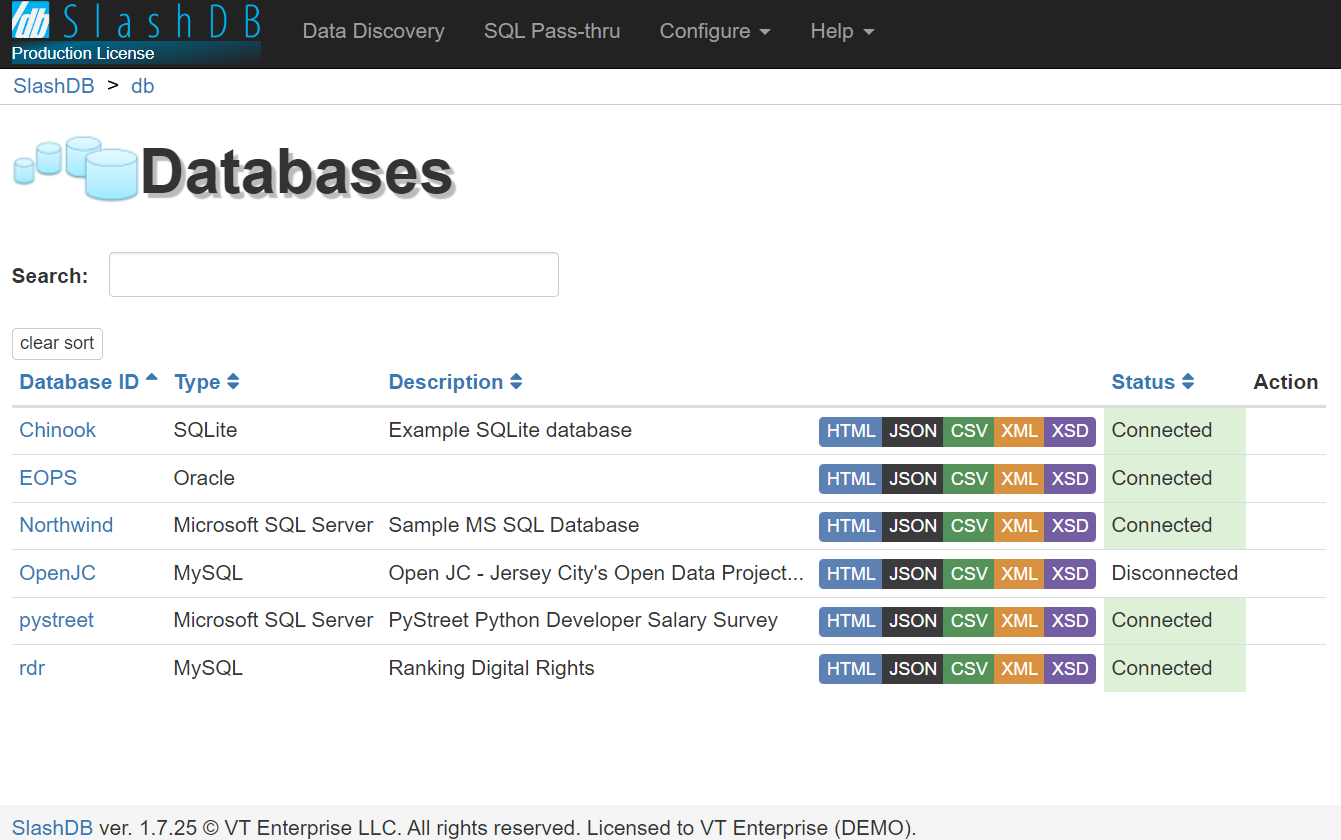The height and width of the screenshot is (840, 1341).
Task: View Chinook in JSON format
Action: 913,431
